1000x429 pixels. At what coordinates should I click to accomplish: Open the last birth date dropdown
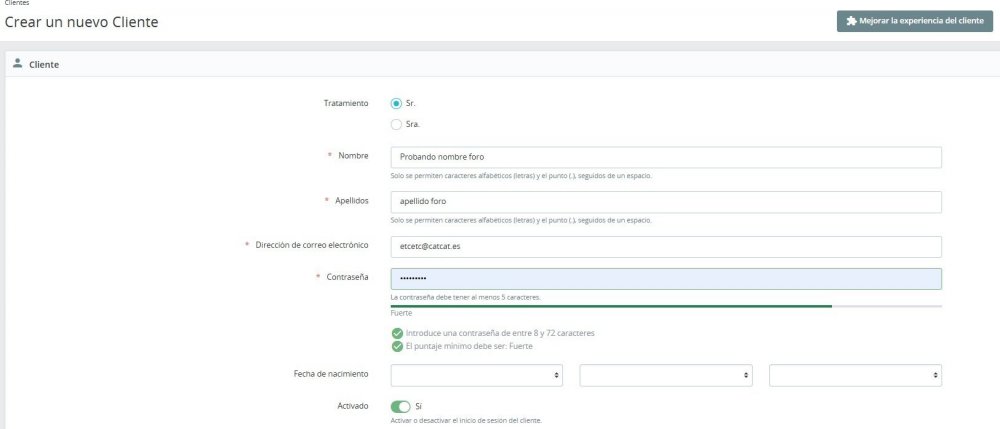[855, 375]
